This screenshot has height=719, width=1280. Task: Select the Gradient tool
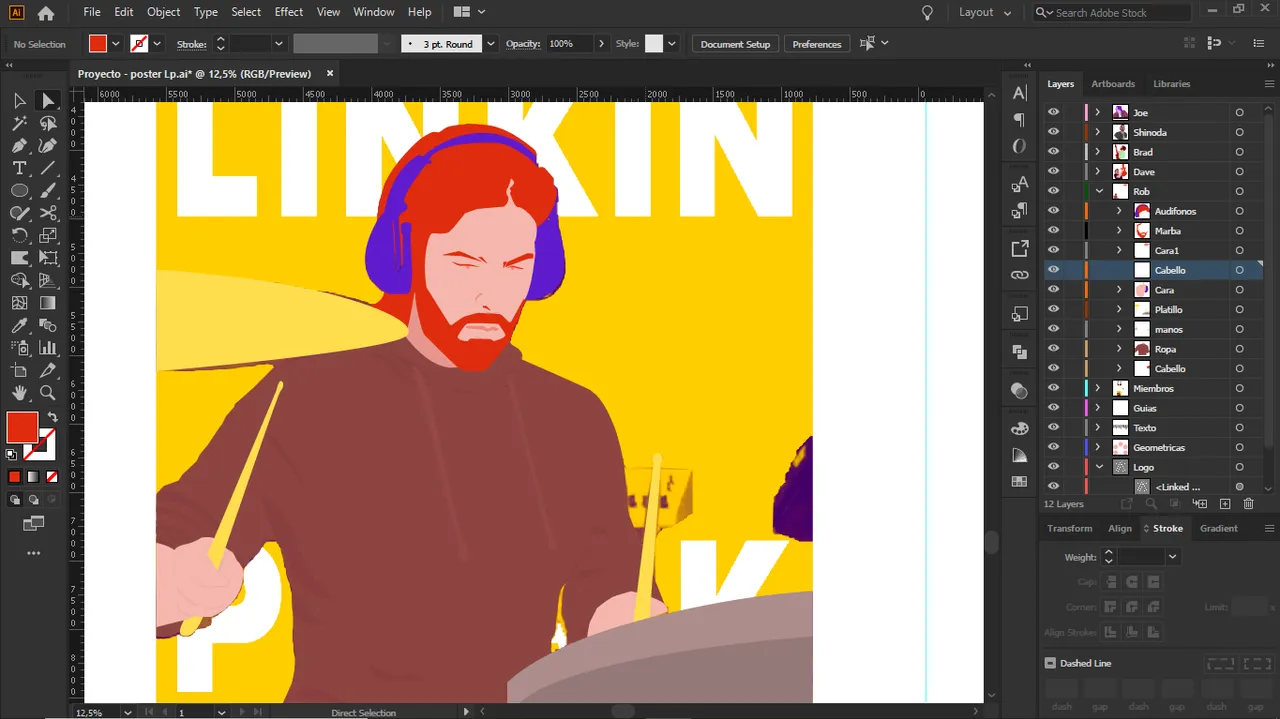[x=48, y=303]
